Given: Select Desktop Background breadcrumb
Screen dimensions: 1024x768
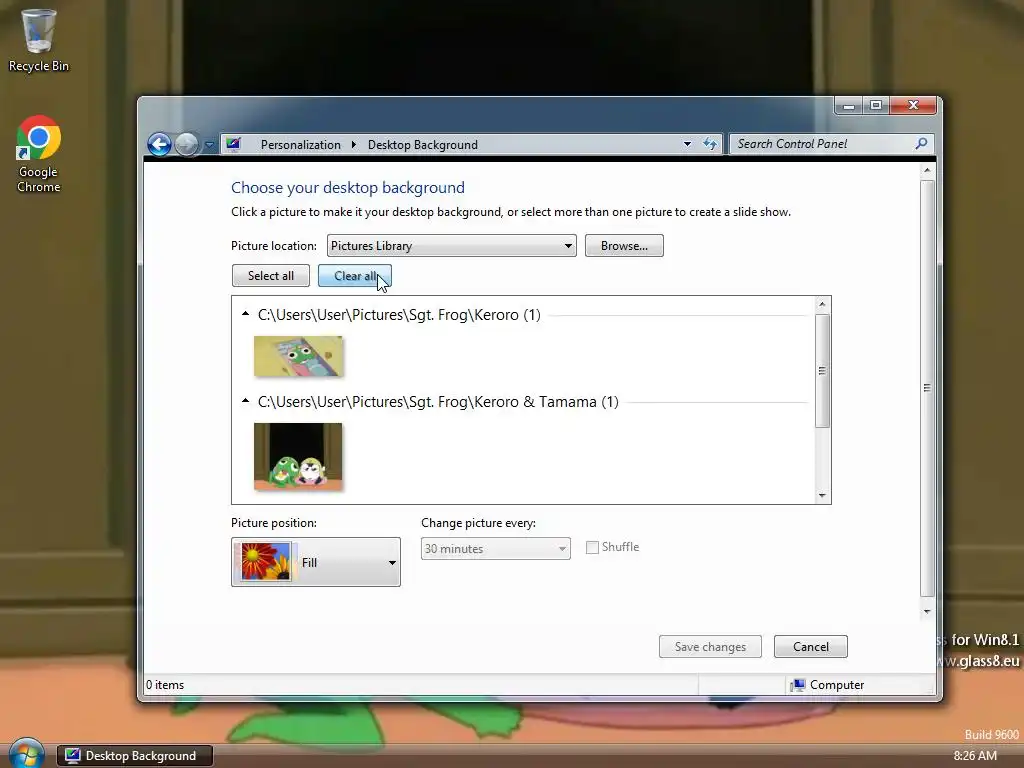Looking at the screenshot, I should [423, 144].
